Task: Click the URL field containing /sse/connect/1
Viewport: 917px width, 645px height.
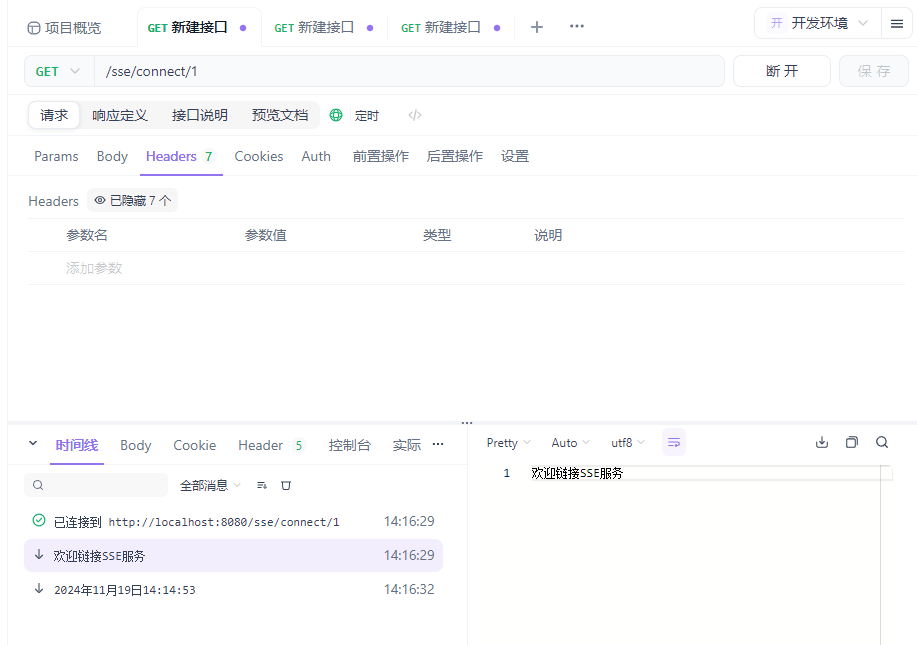Action: (409, 71)
